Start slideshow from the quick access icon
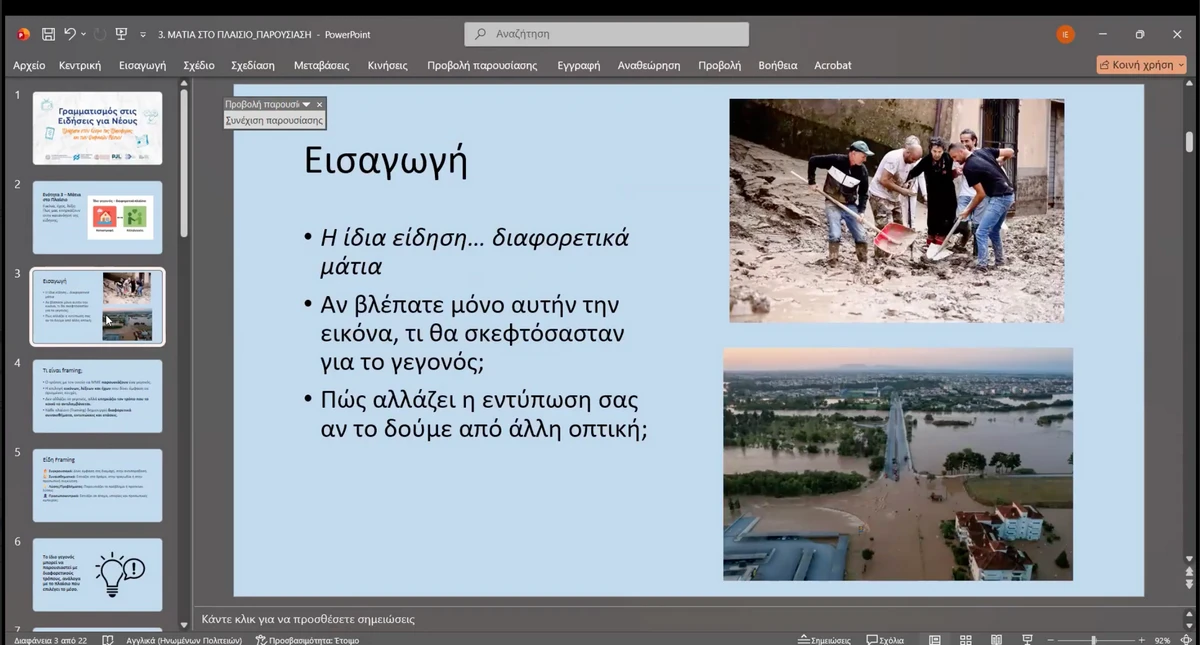Screen dimensions: 1200x645 coord(122,34)
